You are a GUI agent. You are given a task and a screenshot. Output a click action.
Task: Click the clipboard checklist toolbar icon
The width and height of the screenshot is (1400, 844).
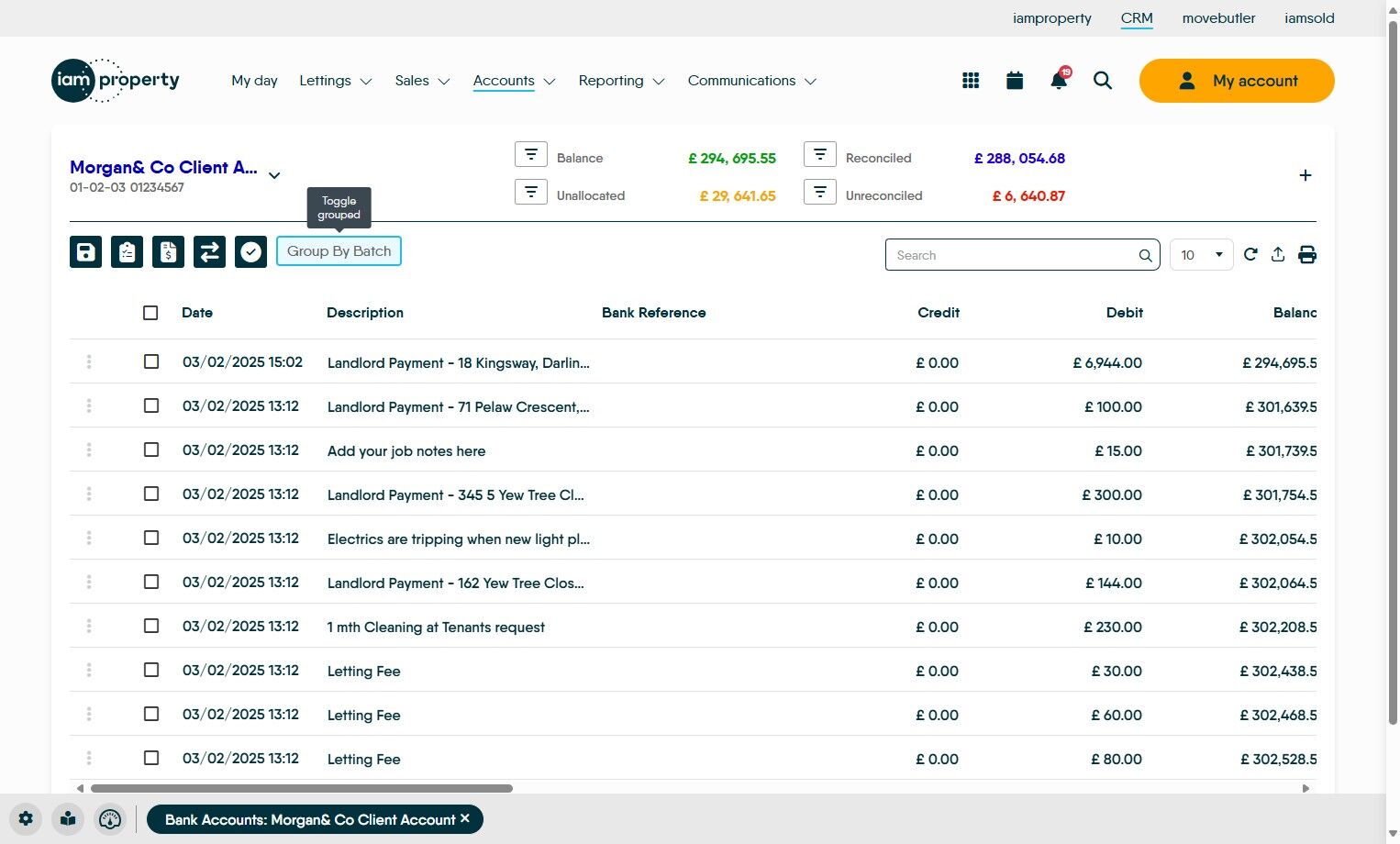pyautogui.click(x=127, y=251)
